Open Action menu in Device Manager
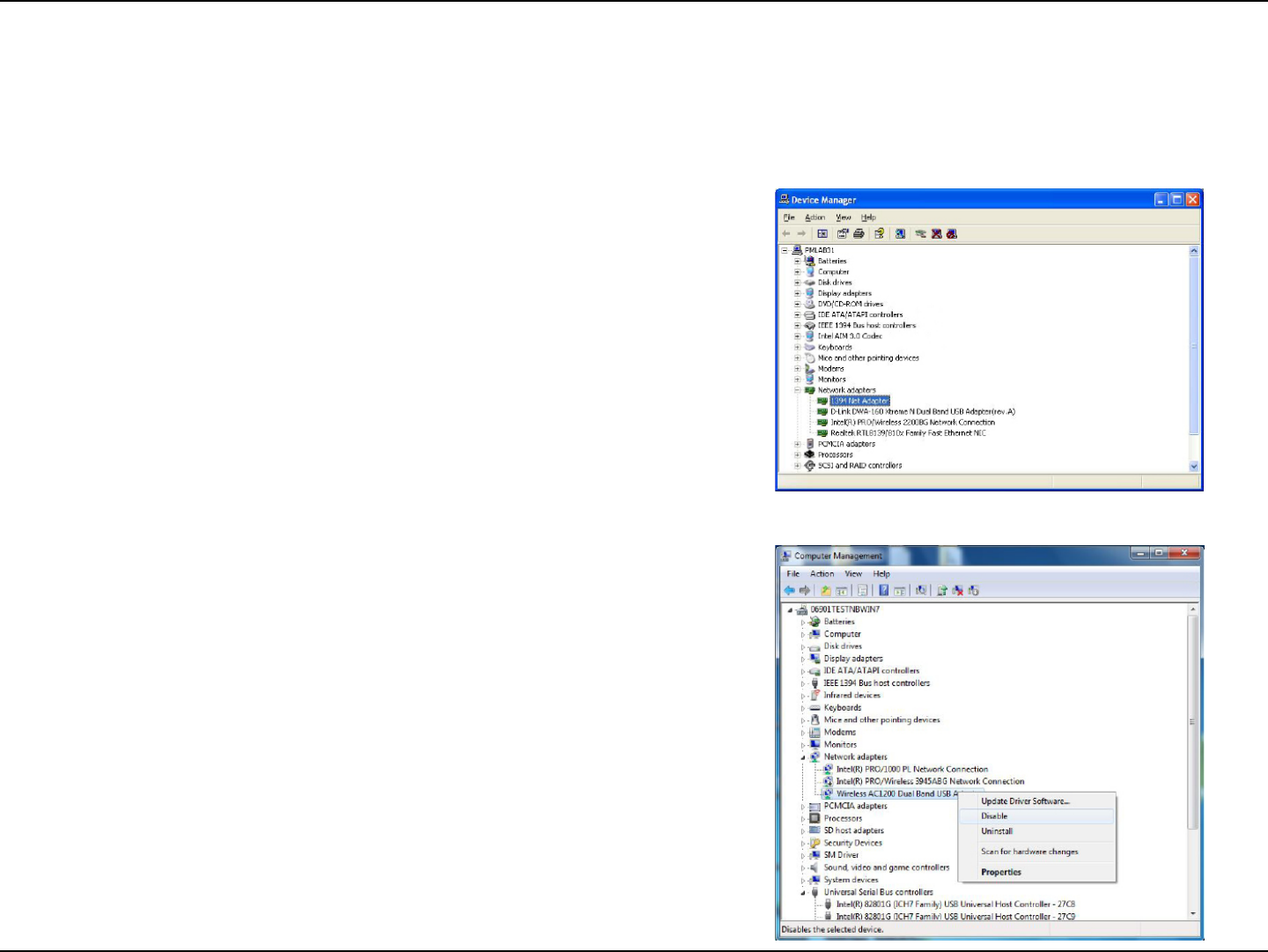The height and width of the screenshot is (952, 1268). click(x=815, y=218)
